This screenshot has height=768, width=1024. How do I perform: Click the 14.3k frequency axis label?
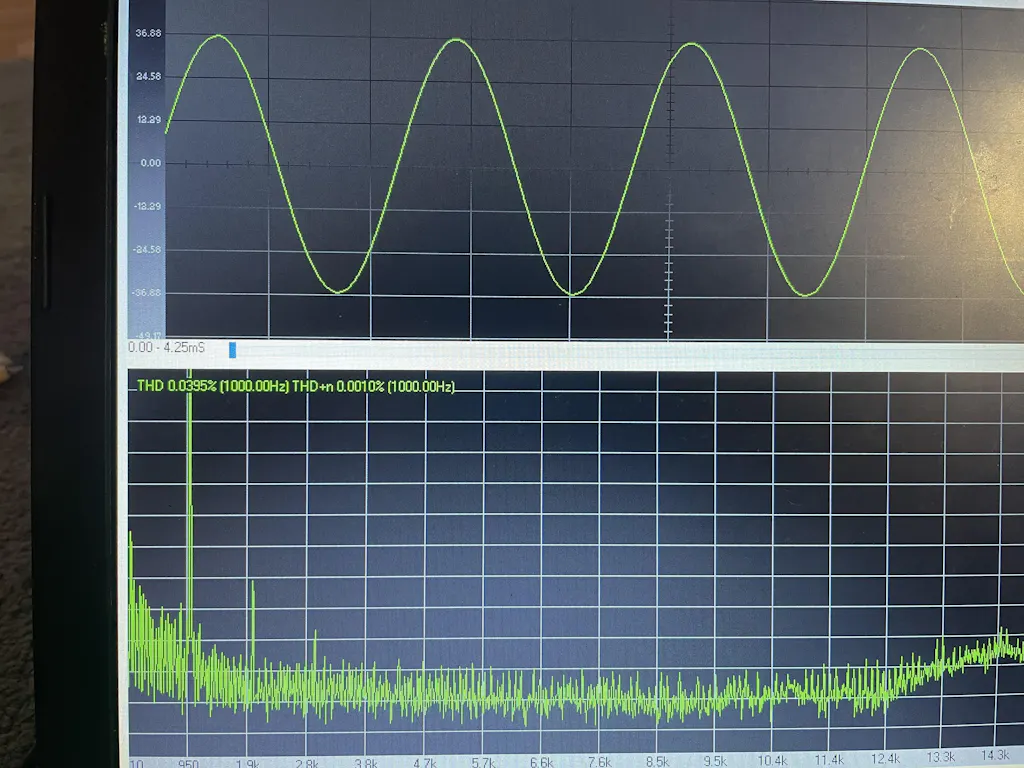click(x=995, y=756)
